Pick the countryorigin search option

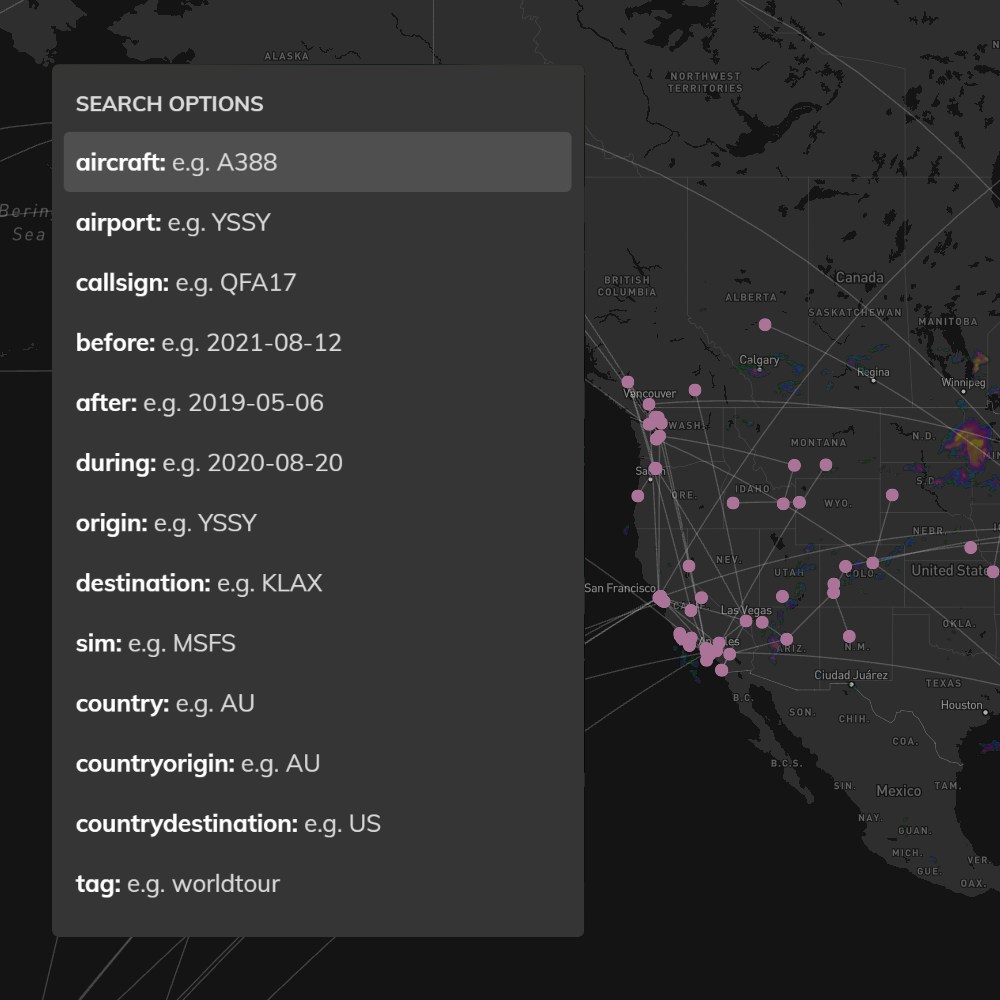coord(317,763)
